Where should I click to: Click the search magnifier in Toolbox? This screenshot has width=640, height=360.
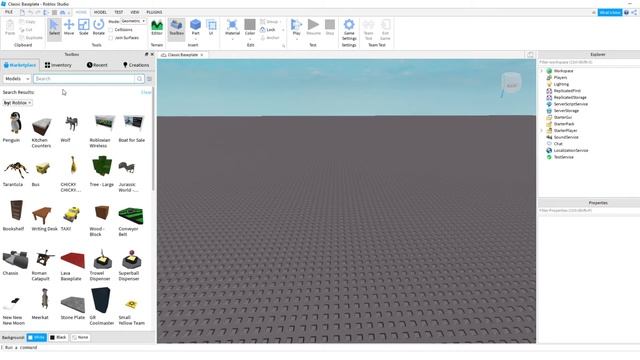point(140,78)
